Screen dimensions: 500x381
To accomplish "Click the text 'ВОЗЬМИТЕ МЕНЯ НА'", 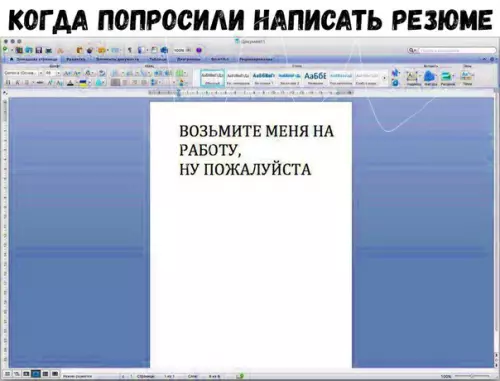I will (256, 131).
